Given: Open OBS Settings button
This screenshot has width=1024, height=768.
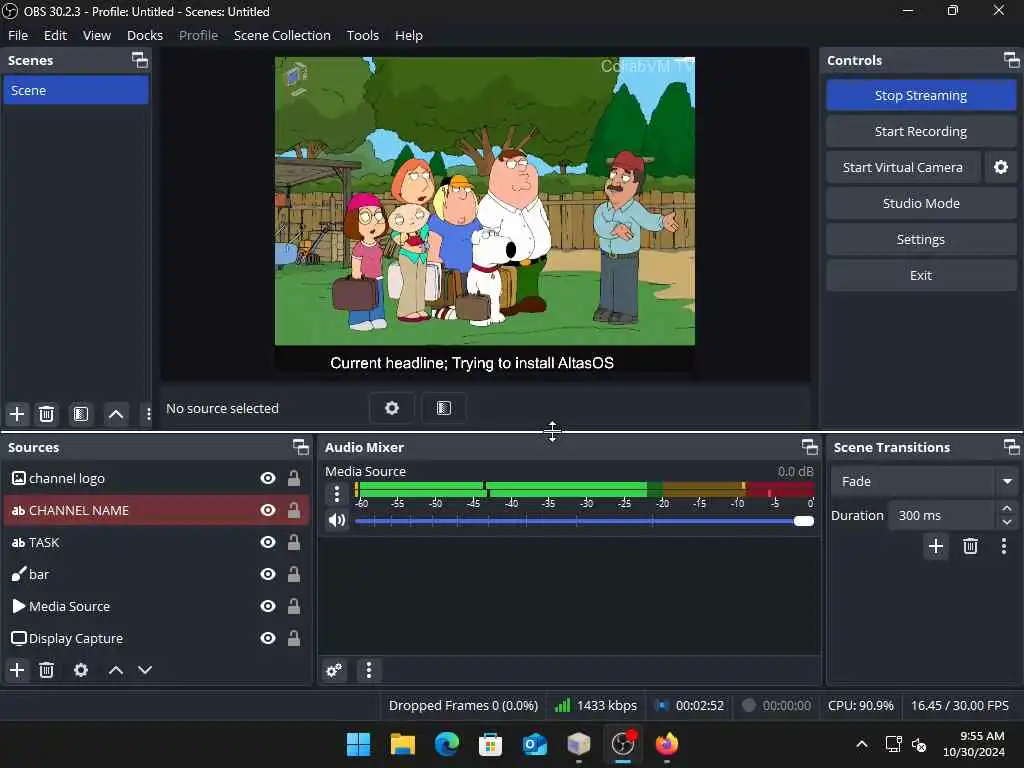Looking at the screenshot, I should (921, 239).
